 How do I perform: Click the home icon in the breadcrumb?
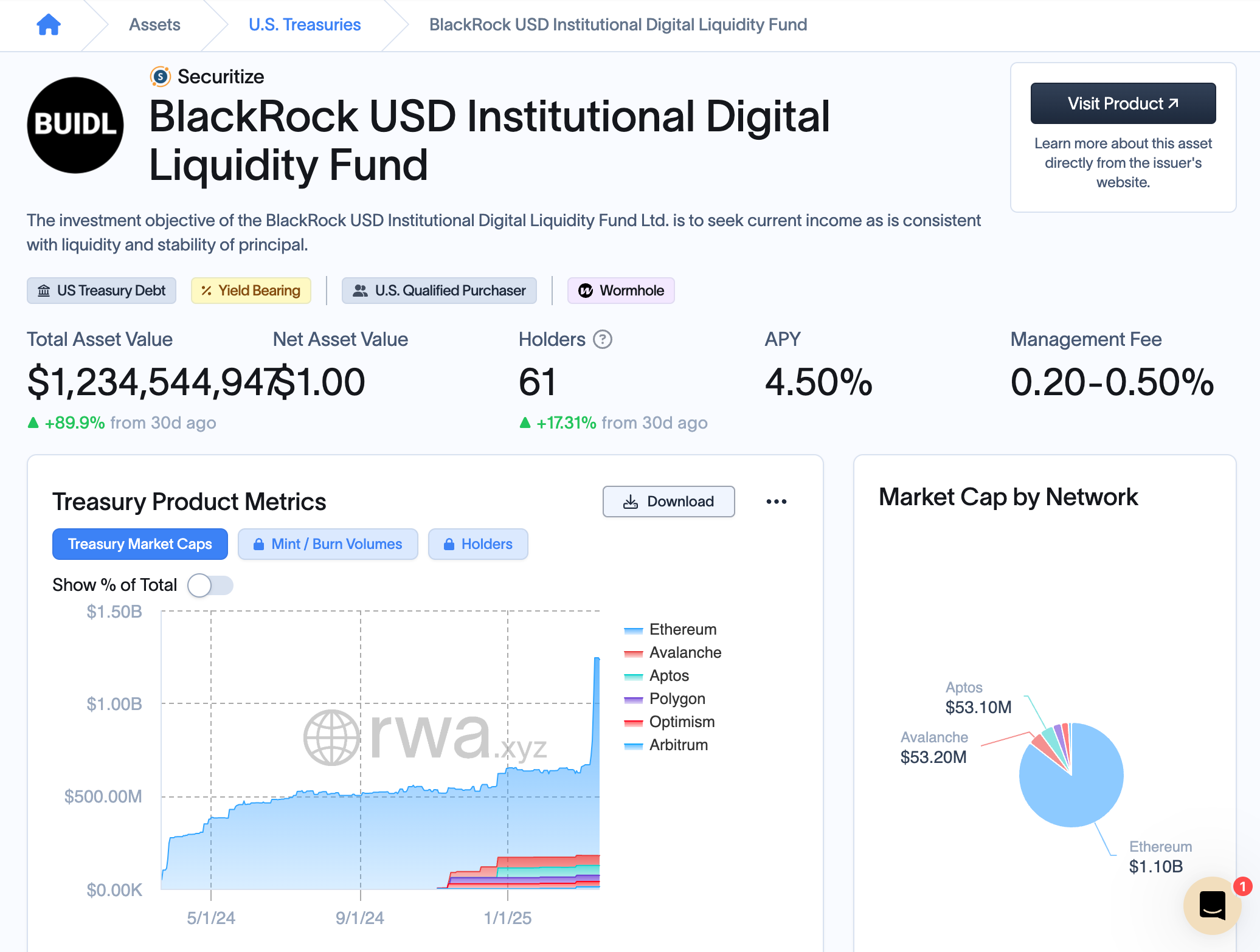pos(49,24)
